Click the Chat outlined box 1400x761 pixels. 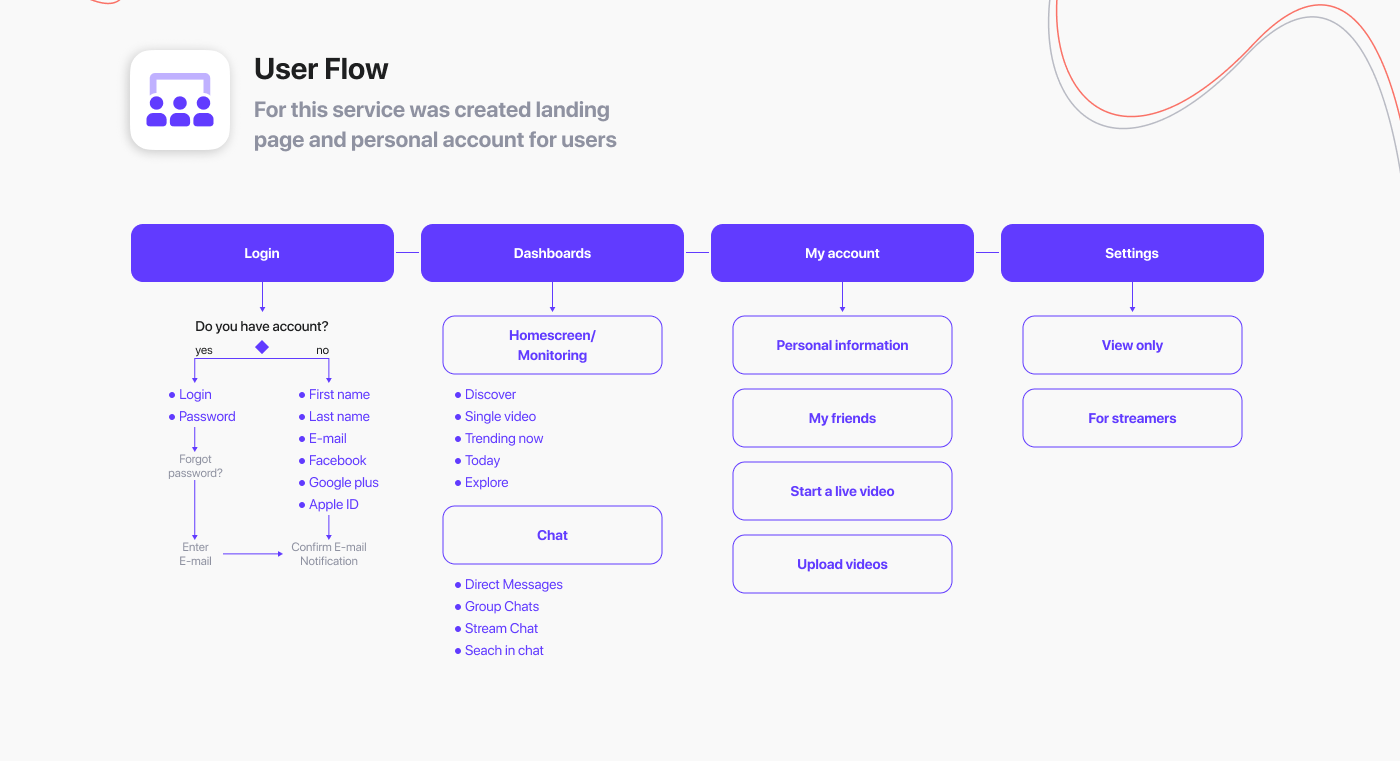point(552,535)
